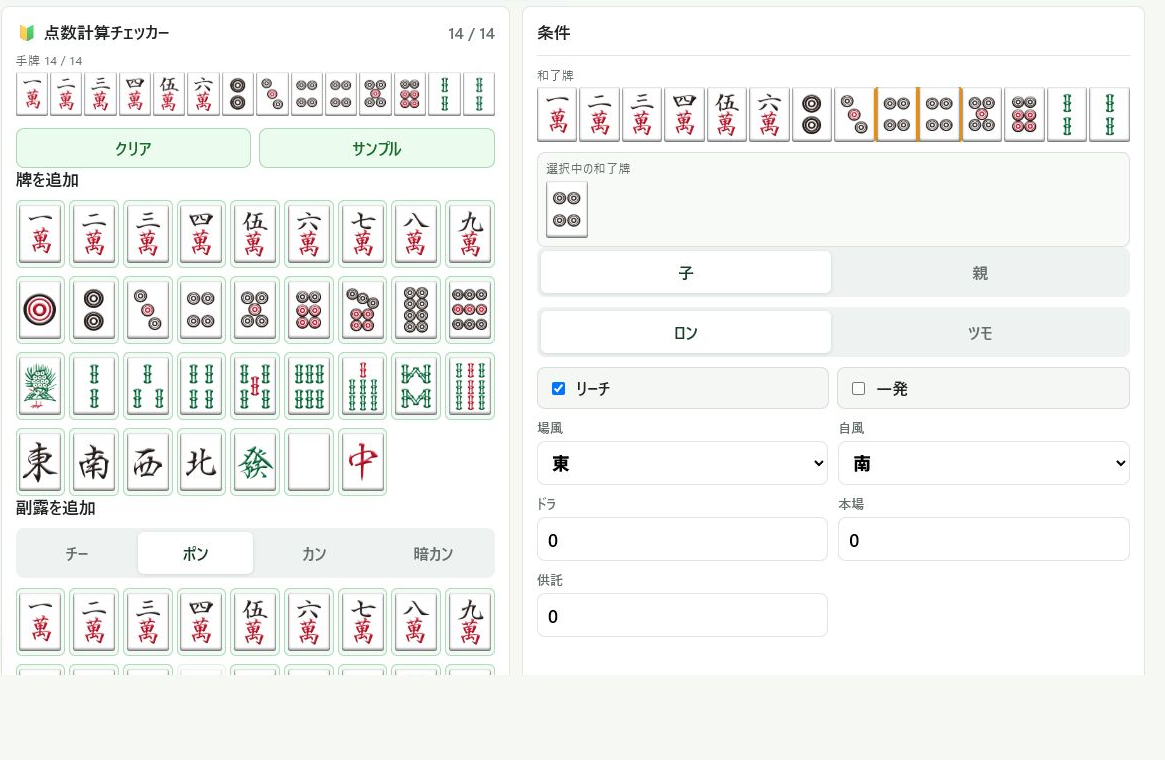Image resolution: width=1165 pixels, height=760 pixels.
Task: Click the 点数計算チェッカー title
Action: pos(106,33)
